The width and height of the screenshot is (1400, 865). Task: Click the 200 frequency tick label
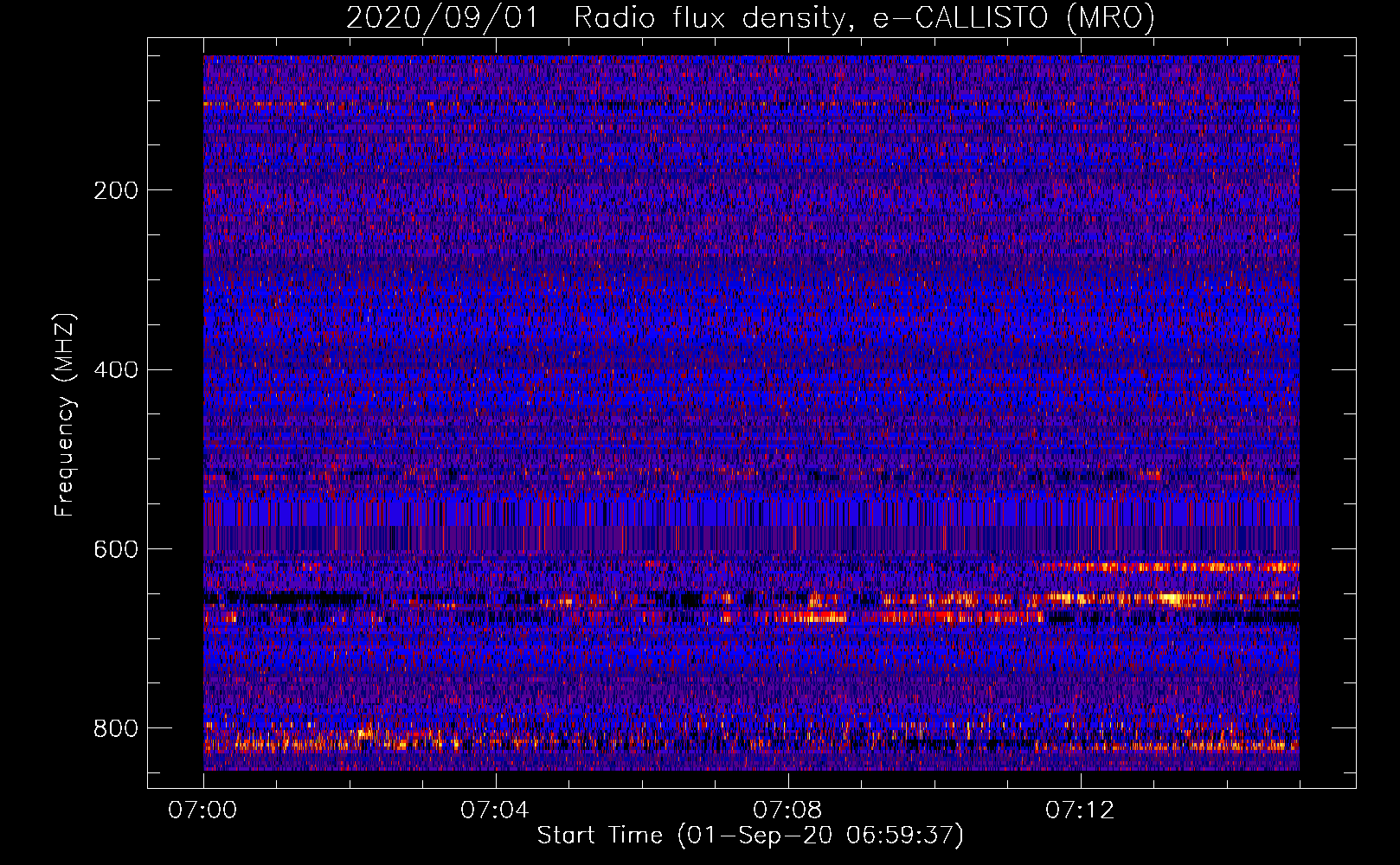click(x=116, y=190)
